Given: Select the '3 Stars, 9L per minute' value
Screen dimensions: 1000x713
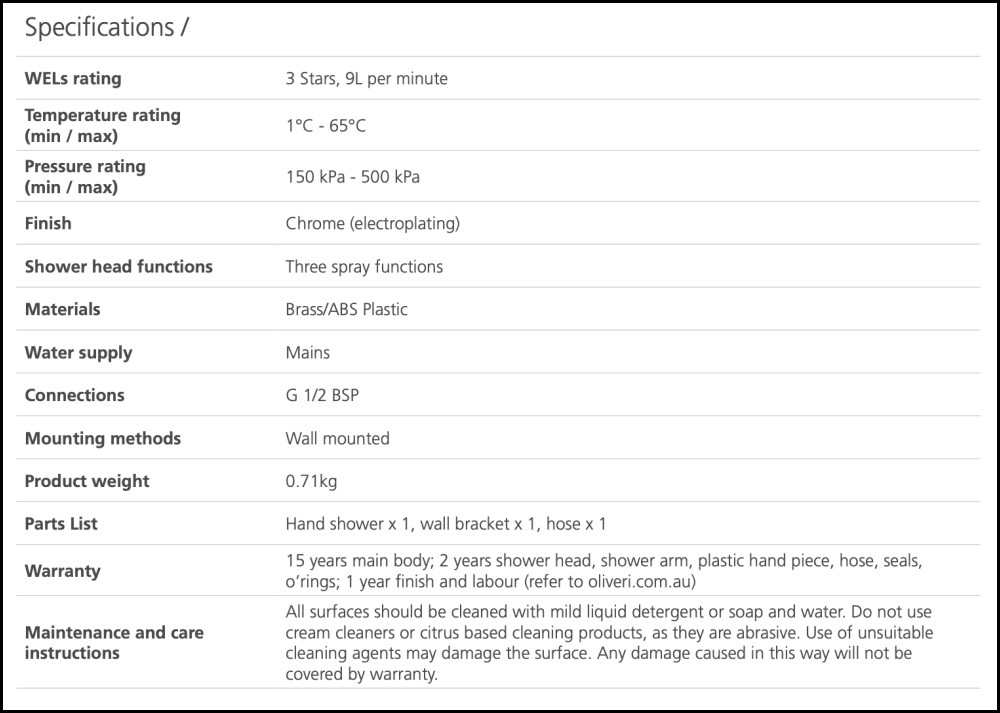Looking at the screenshot, I should point(366,79).
